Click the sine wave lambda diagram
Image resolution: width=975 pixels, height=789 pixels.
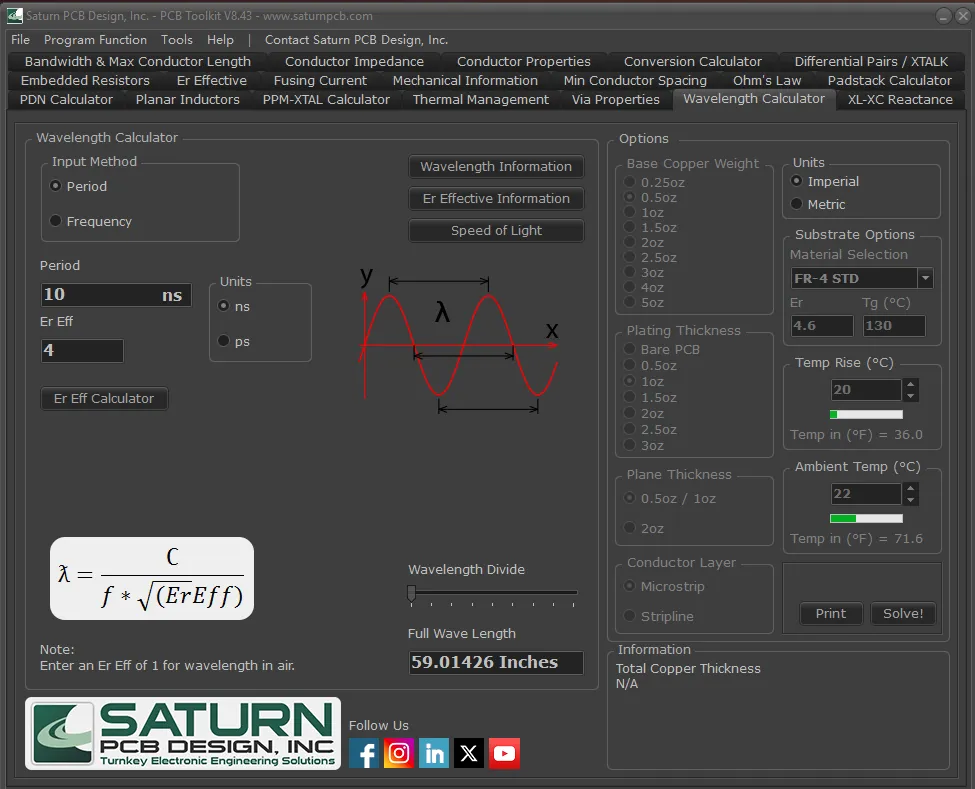pyautogui.click(x=459, y=341)
